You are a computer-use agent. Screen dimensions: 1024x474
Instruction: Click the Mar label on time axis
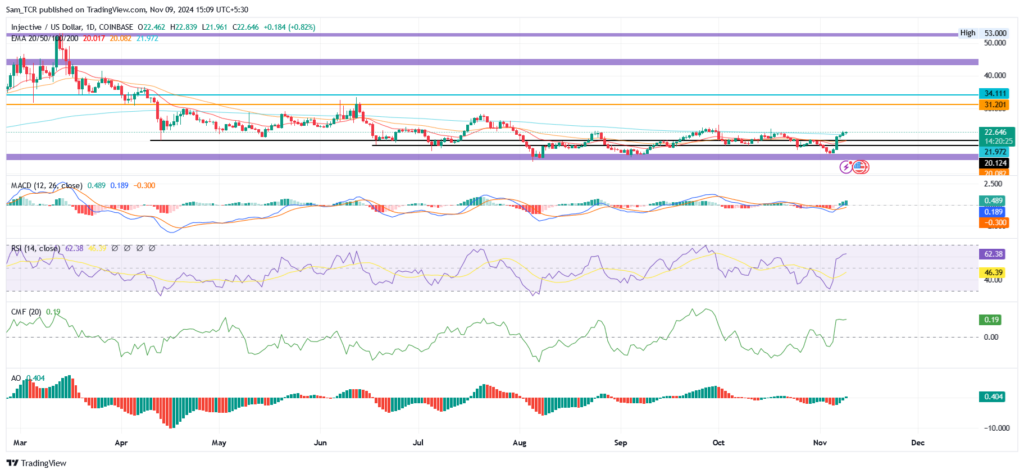tap(18, 442)
